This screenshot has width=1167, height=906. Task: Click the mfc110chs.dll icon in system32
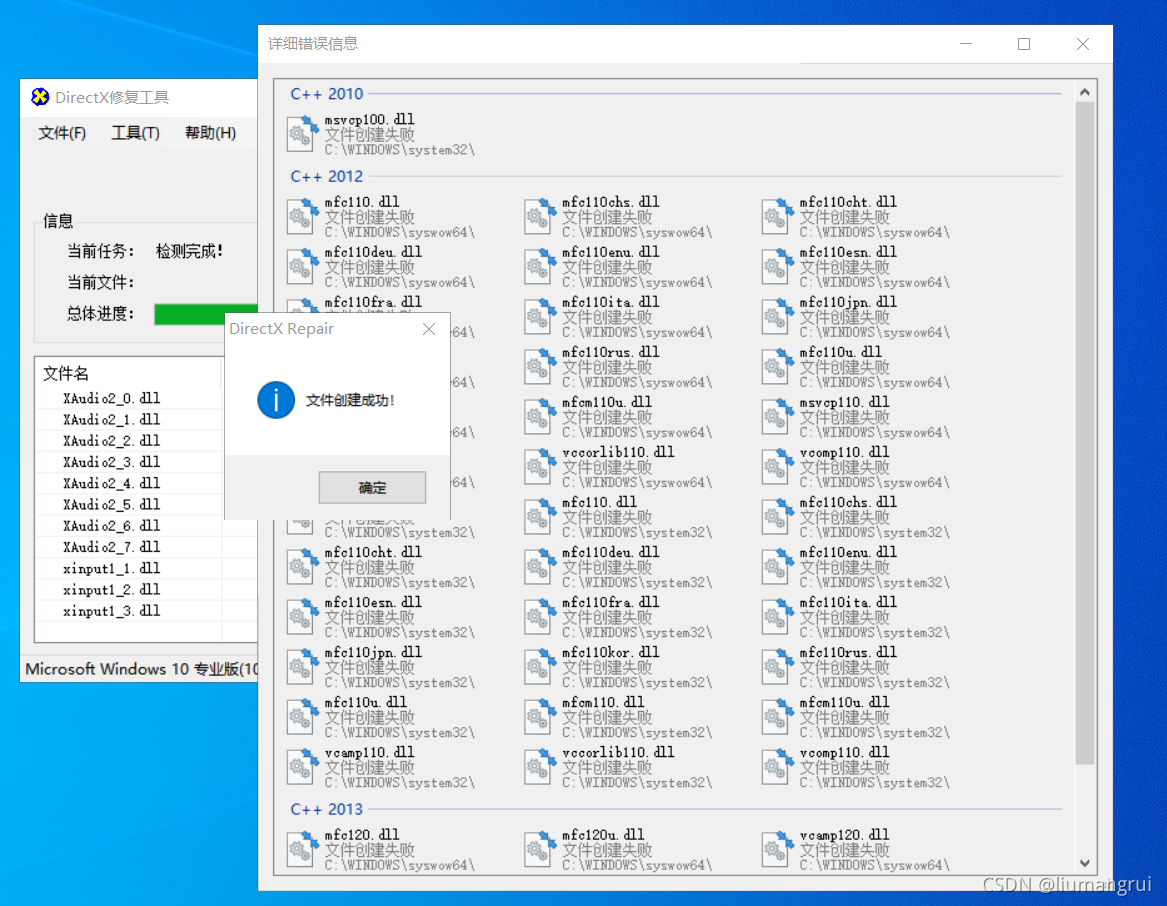click(778, 517)
